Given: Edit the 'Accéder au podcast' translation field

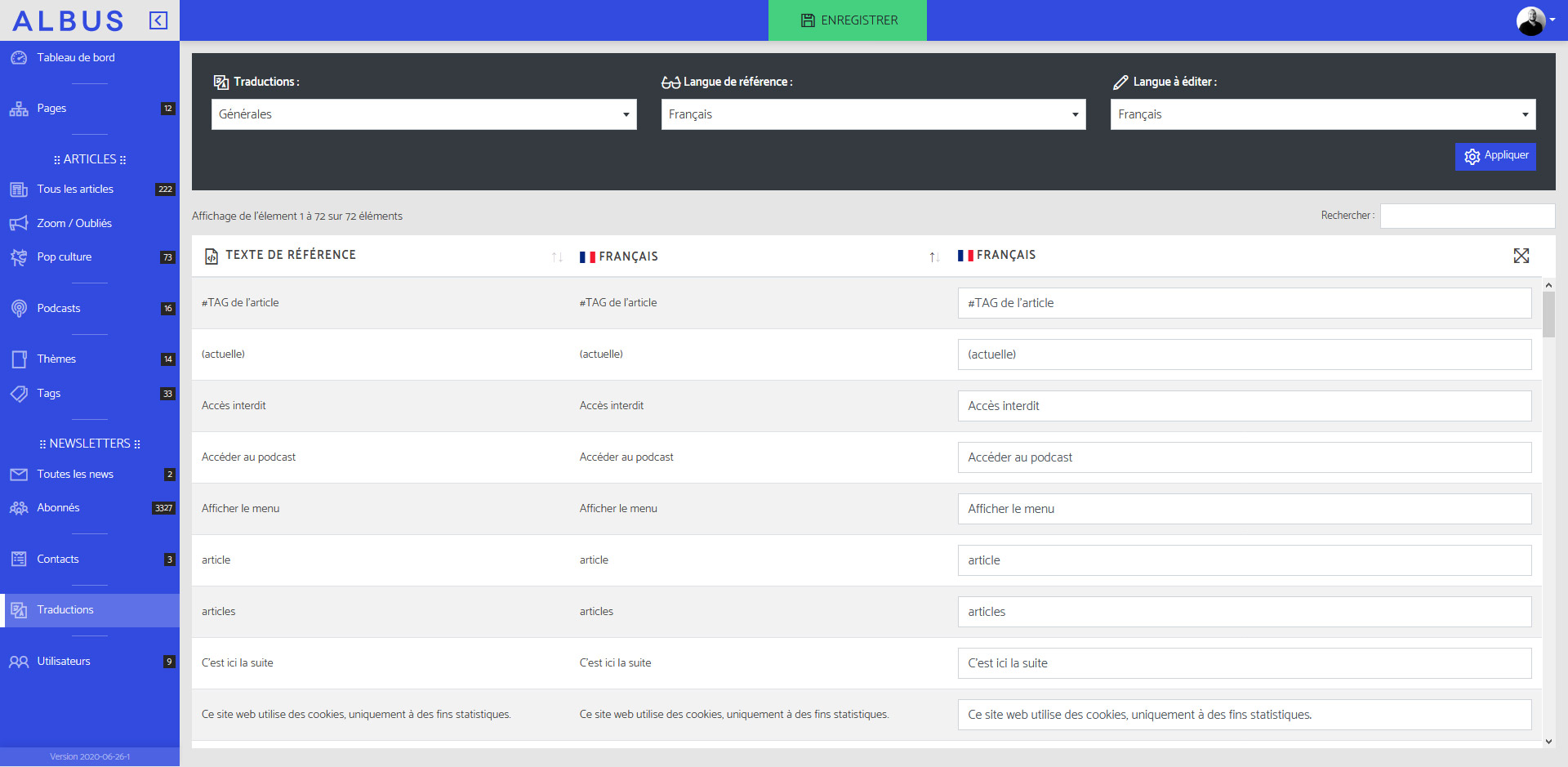Looking at the screenshot, I should click(x=1245, y=457).
